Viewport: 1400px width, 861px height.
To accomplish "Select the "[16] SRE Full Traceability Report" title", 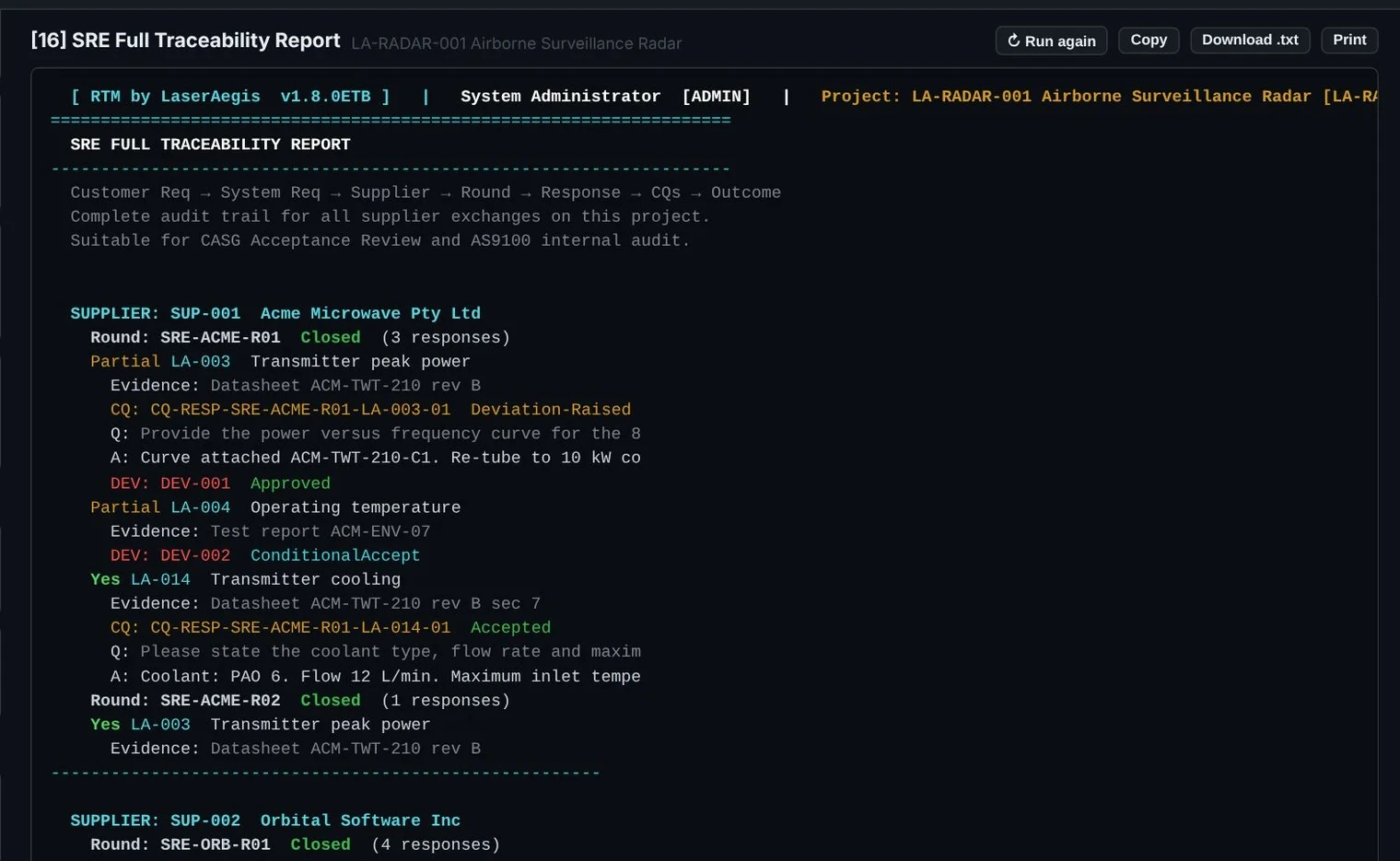I will (185, 41).
